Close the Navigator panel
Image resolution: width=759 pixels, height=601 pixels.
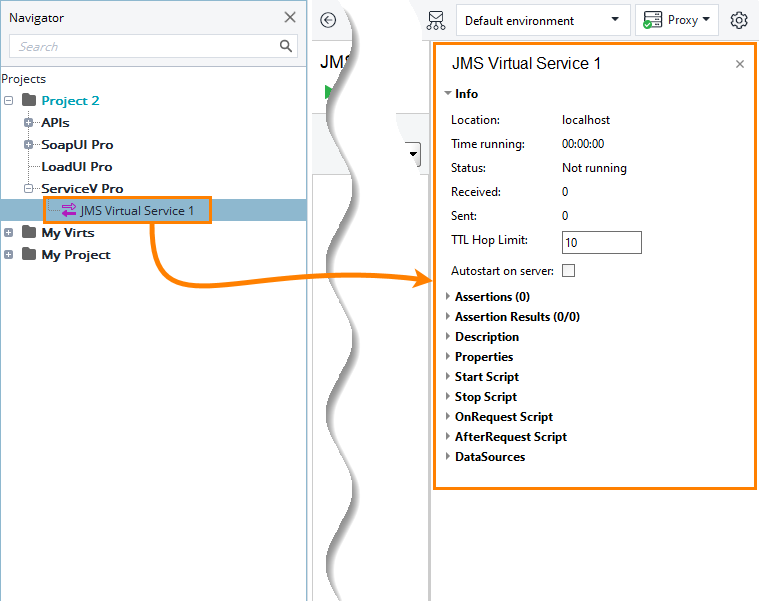[x=290, y=17]
